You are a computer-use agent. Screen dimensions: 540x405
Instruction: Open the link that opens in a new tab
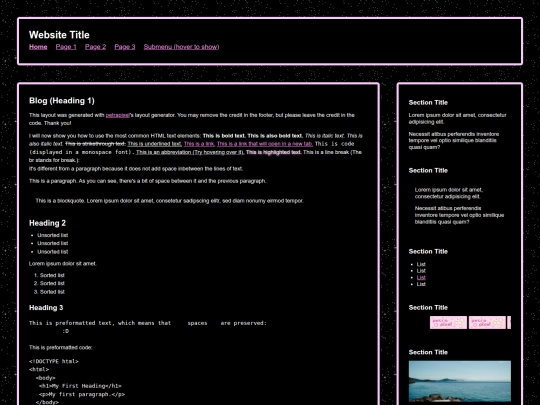pos(265,144)
